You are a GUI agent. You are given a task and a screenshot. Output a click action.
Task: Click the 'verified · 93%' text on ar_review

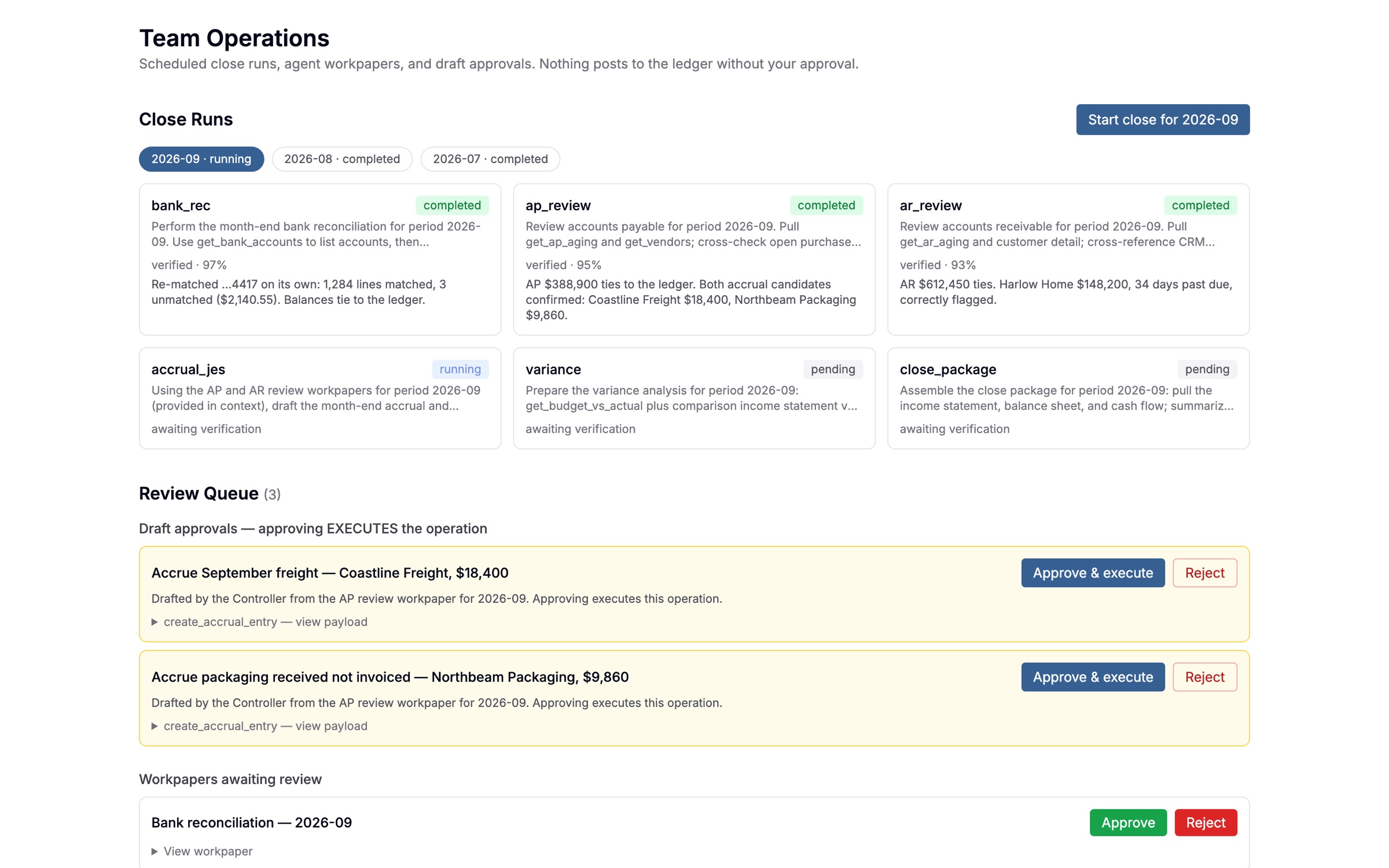coord(938,265)
